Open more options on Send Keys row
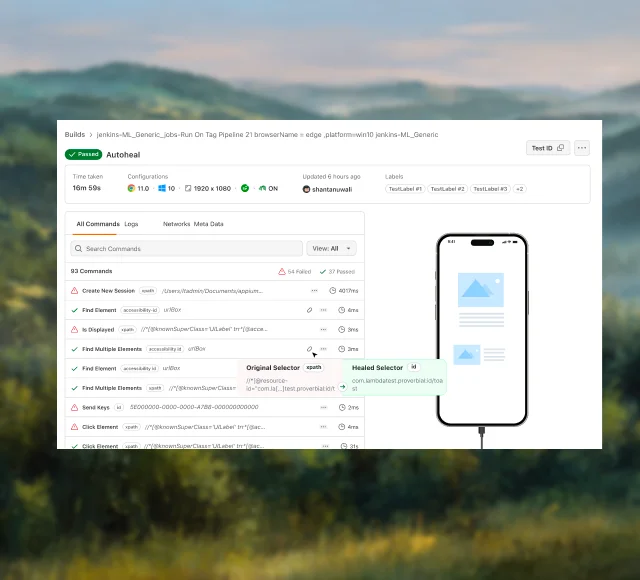This screenshot has height=580, width=640. pyautogui.click(x=323, y=407)
